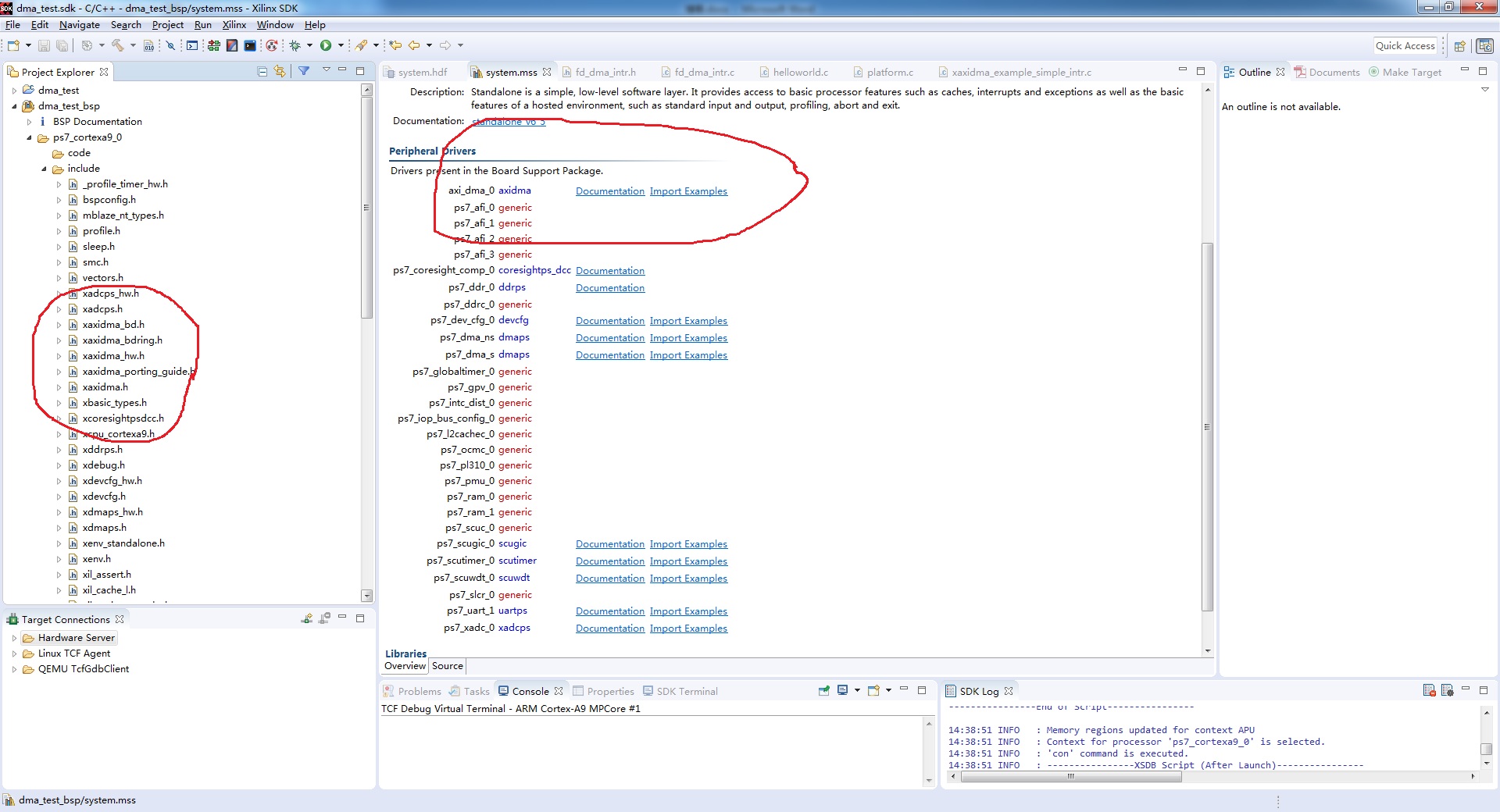The image size is (1500, 812).
Task: Open ps7_uart_1 Documentation link
Action: (610, 611)
